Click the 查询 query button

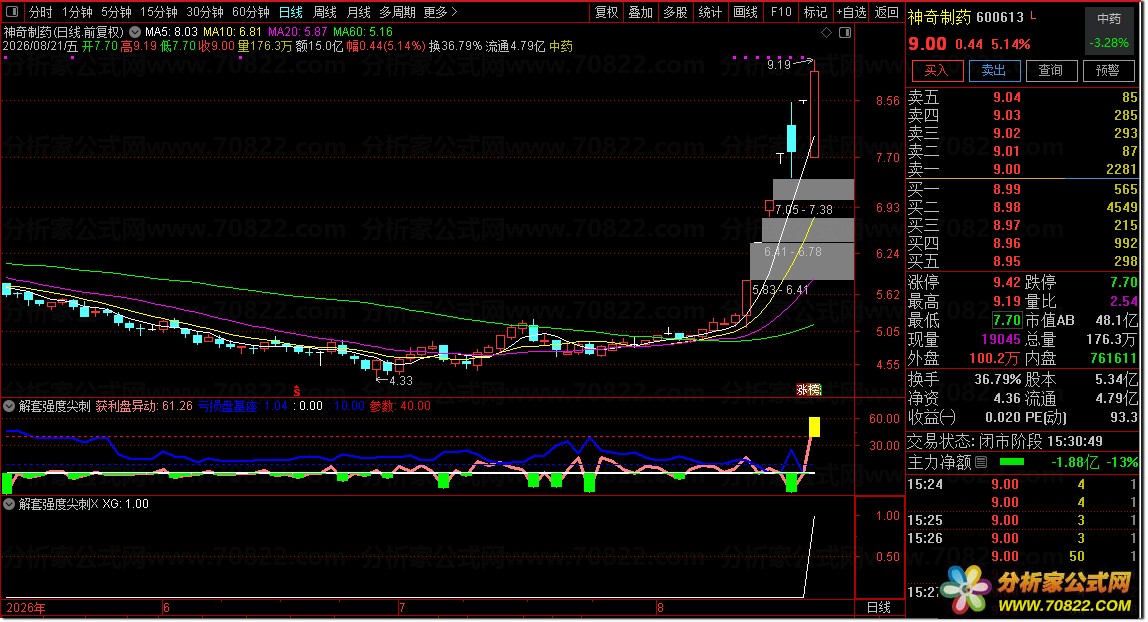click(1051, 70)
